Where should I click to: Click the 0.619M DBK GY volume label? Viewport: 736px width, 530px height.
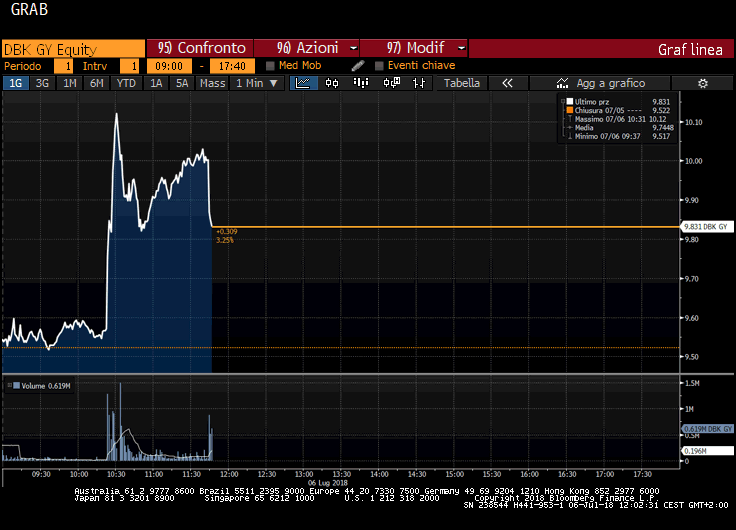pyautogui.click(x=707, y=429)
